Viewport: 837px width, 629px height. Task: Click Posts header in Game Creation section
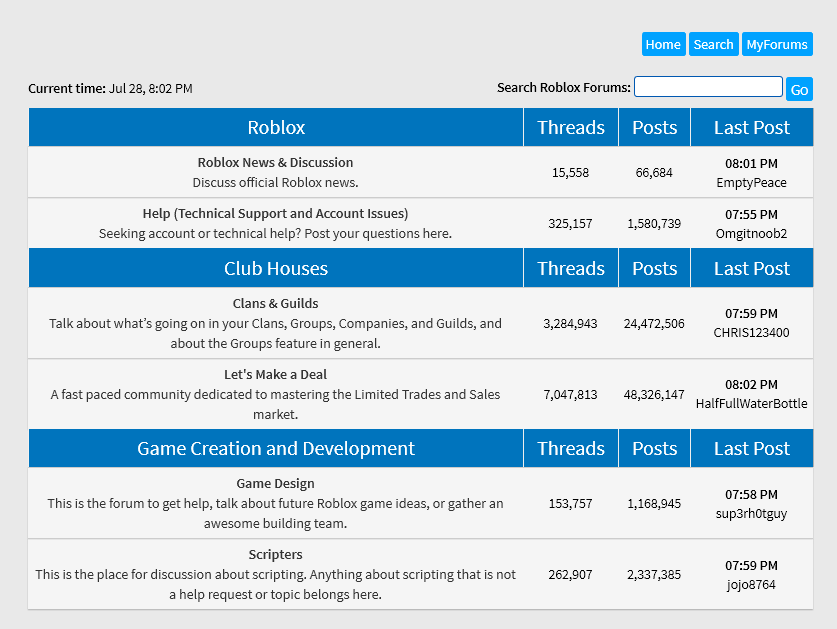tap(655, 449)
